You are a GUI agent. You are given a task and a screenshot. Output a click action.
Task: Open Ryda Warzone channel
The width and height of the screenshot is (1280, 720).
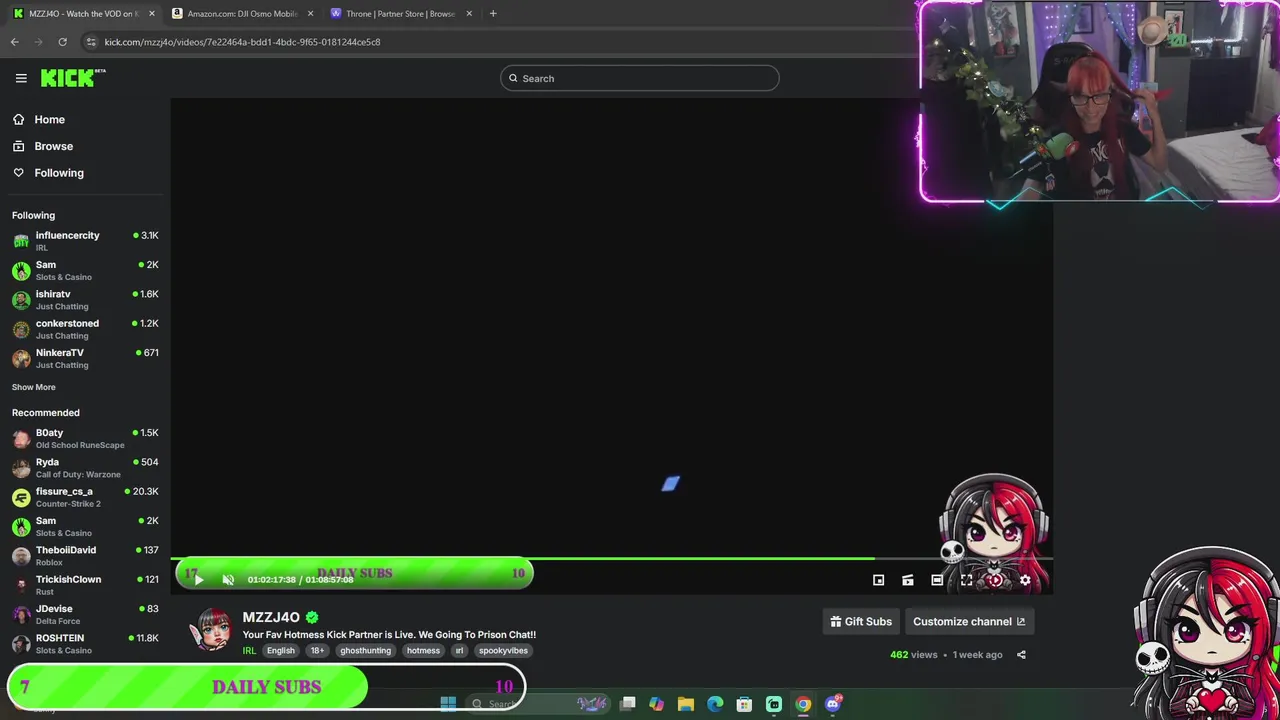(x=85, y=468)
